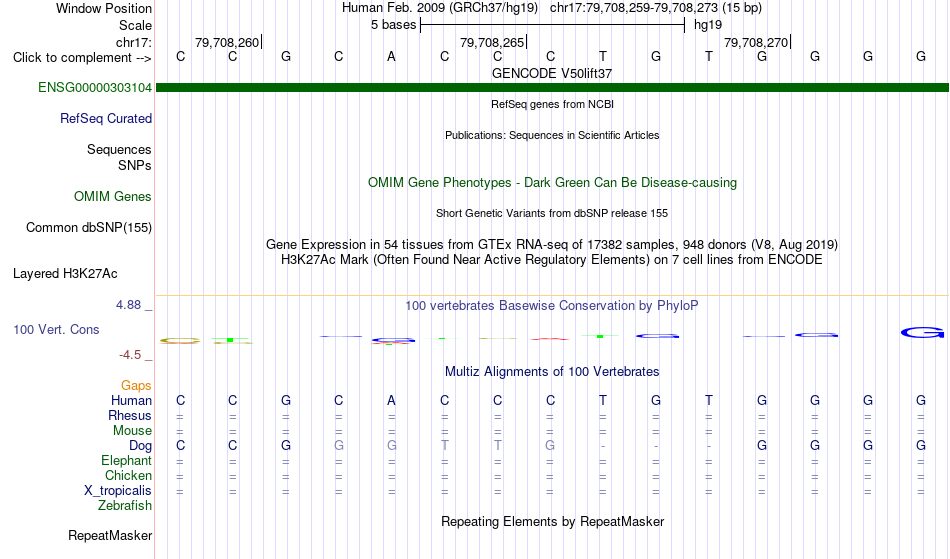This screenshot has height=559, width=950.
Task: Click 'Repeating Elements by RepeatMasker' title
Action: (x=553, y=522)
